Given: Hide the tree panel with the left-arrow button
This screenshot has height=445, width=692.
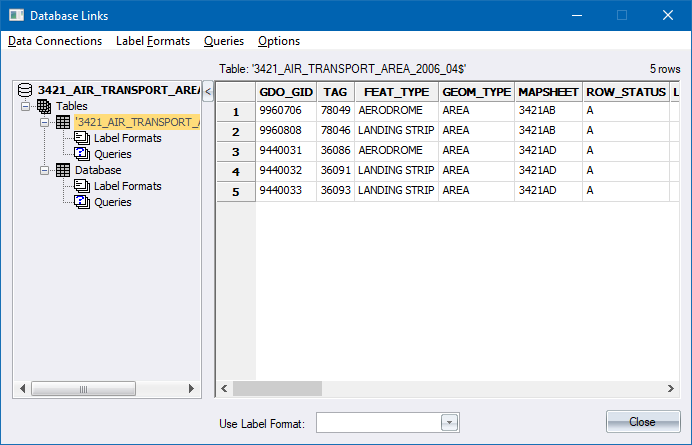Looking at the screenshot, I should [208, 92].
